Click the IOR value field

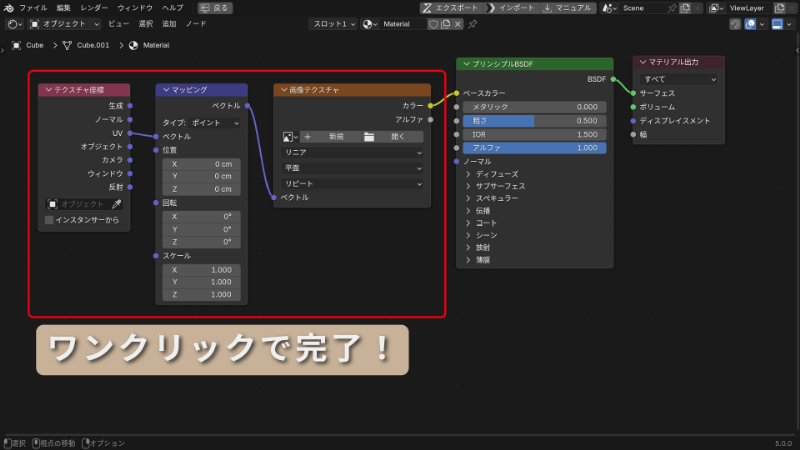coord(535,135)
